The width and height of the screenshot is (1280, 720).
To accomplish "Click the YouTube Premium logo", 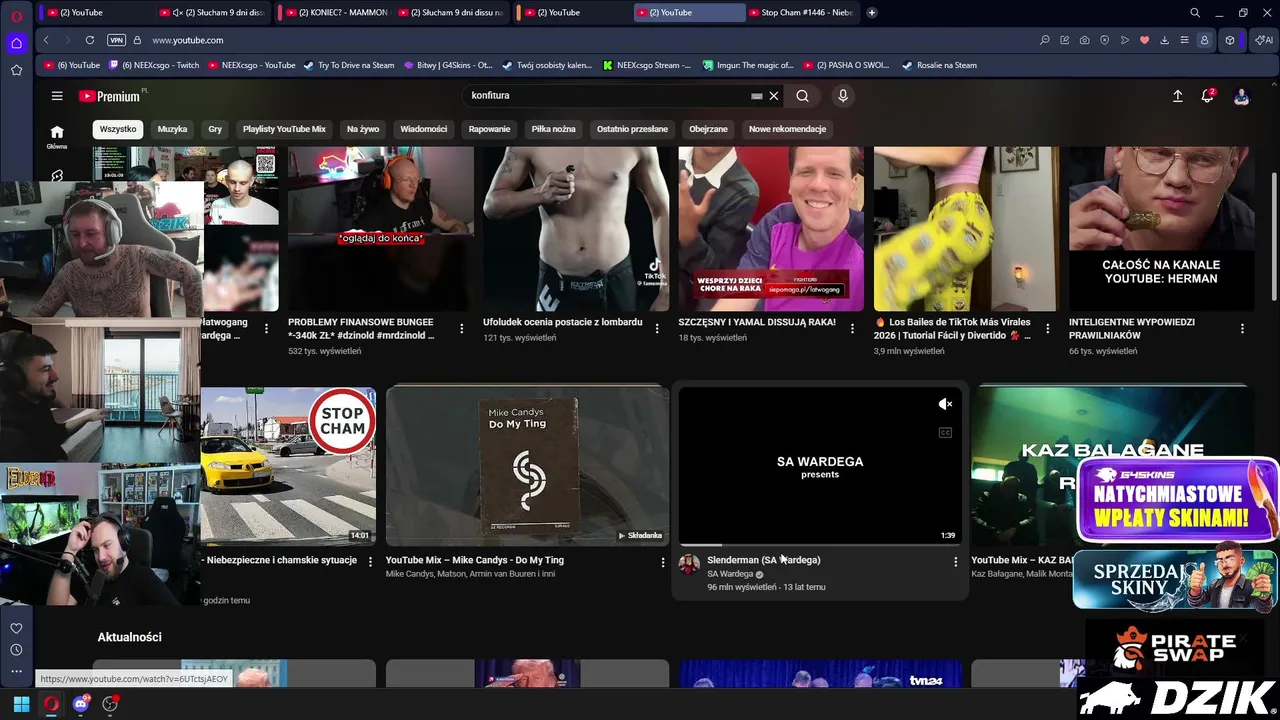I will coord(110,96).
